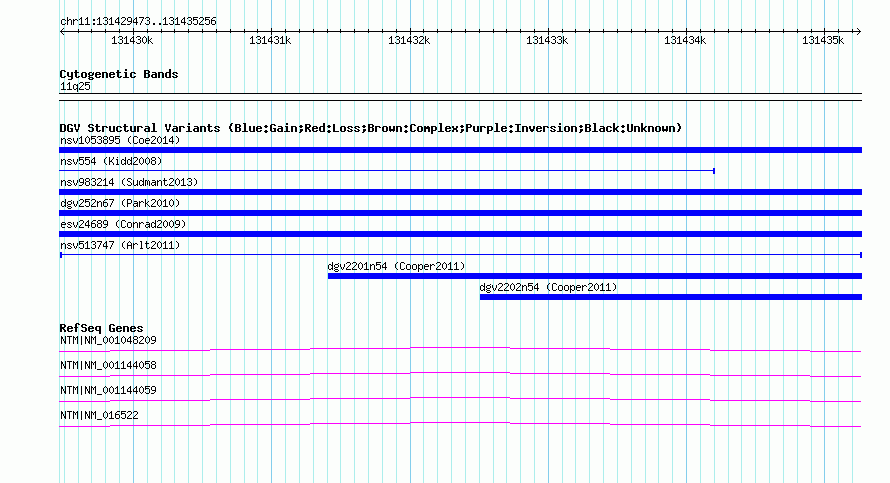Click the magenta line of NM_016522
Image resolution: width=890 pixels, height=483 pixels.
point(460,424)
